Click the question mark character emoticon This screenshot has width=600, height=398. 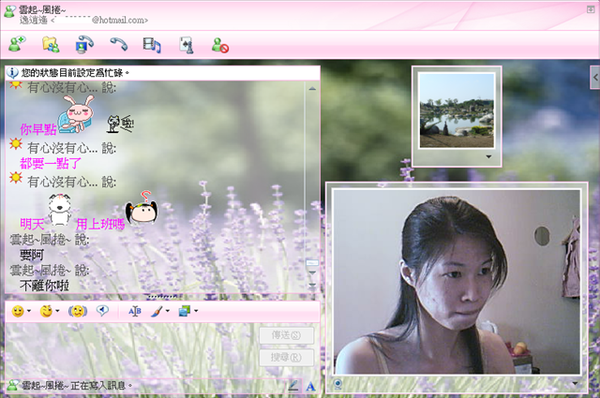pyautogui.click(x=142, y=208)
